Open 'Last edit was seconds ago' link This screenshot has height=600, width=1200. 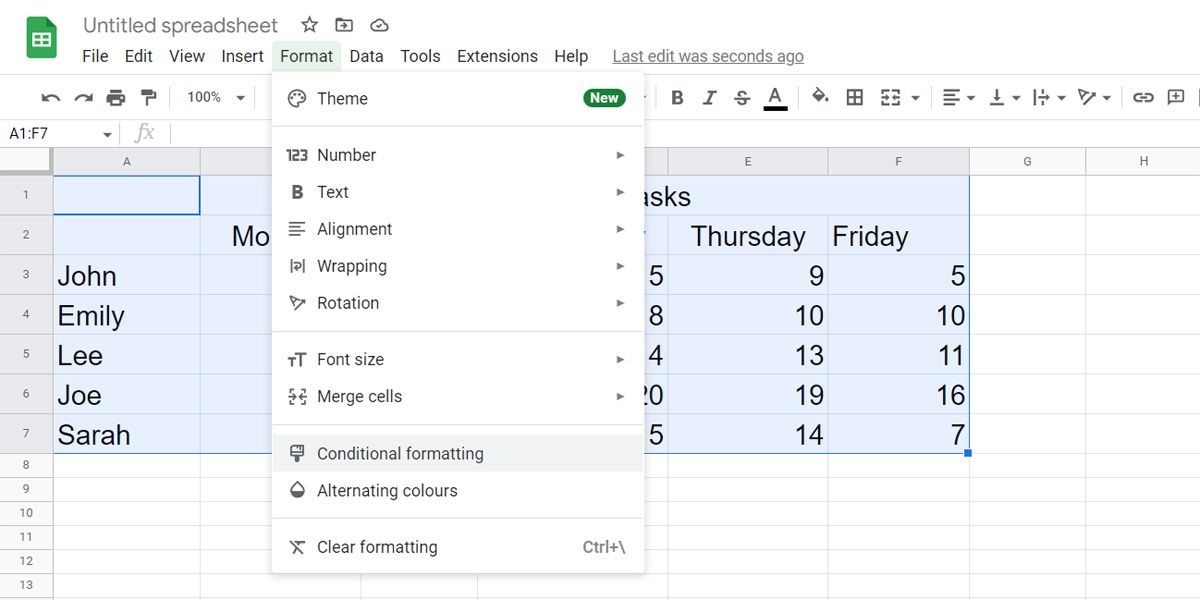click(708, 56)
